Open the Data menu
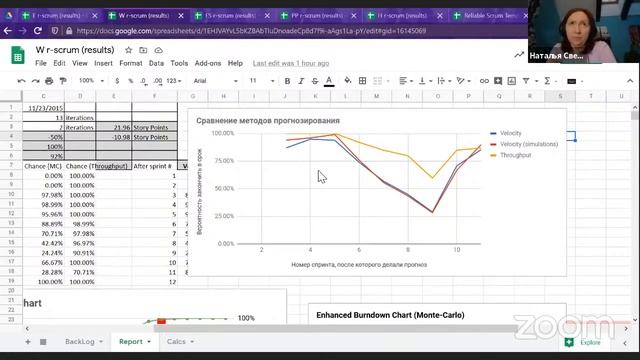Viewport: 640px width, 360px height. (156, 63)
